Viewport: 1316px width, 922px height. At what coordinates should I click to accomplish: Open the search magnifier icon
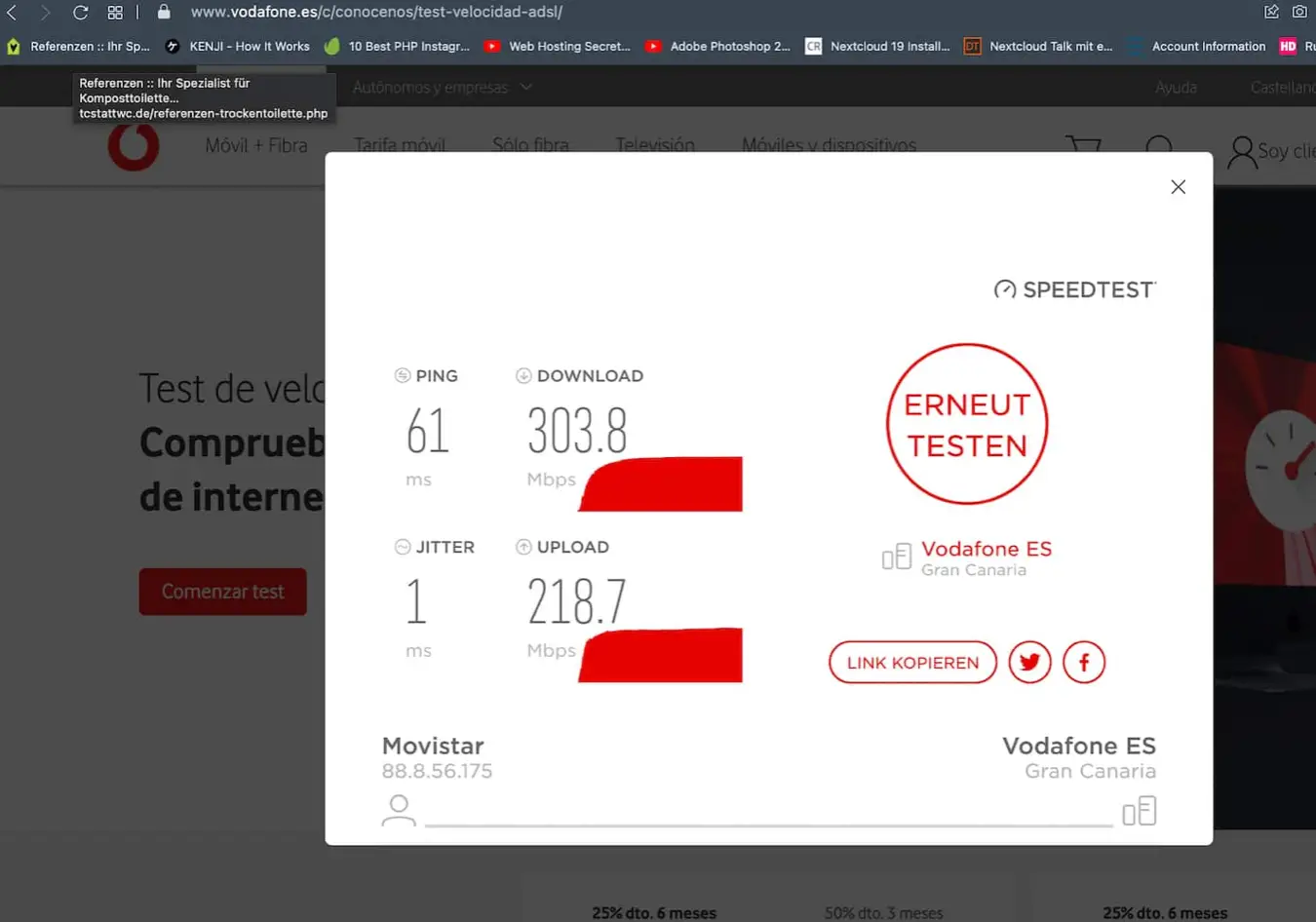tap(1159, 146)
